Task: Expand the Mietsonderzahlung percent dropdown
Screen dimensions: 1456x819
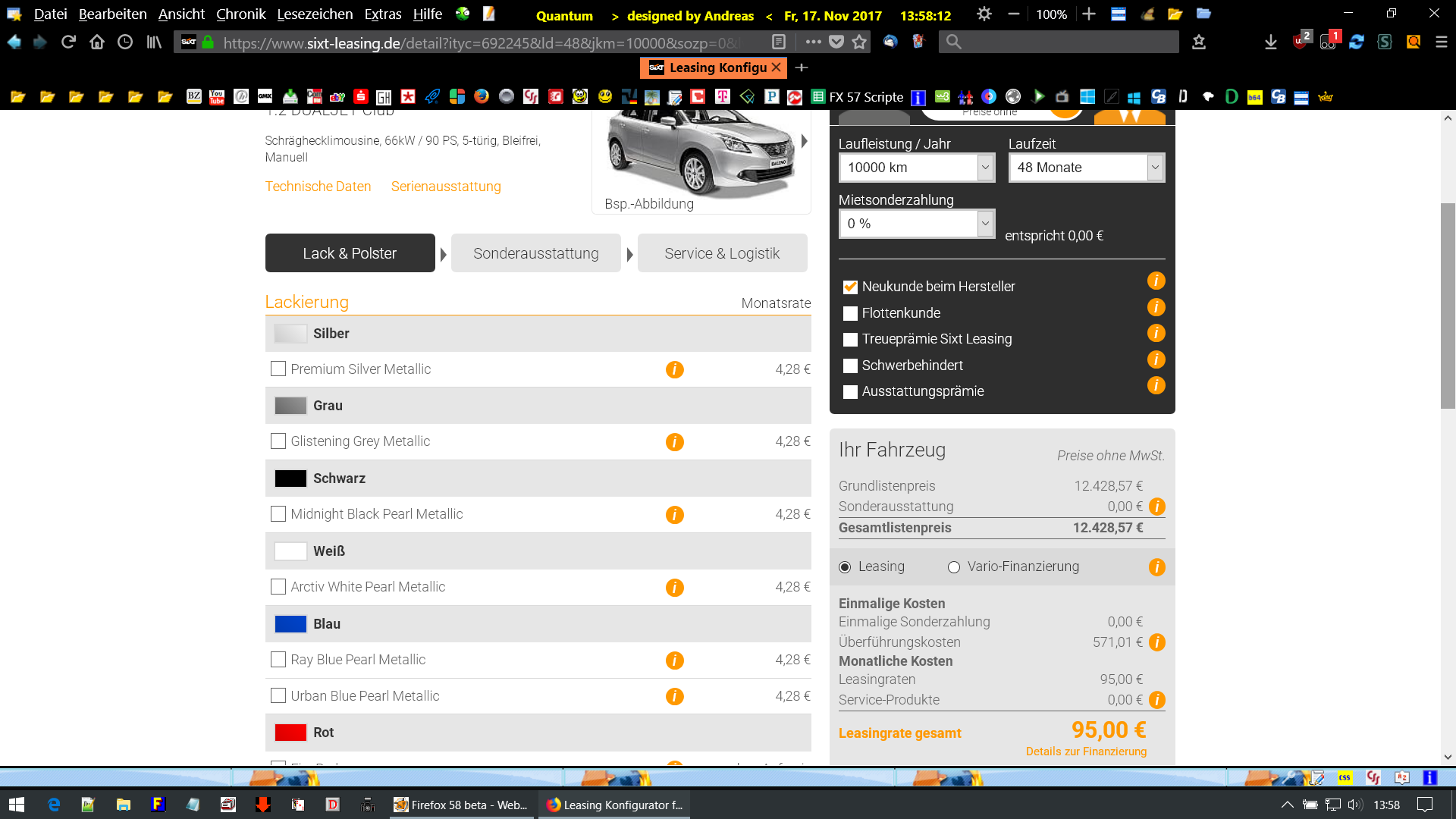Action: pos(916,224)
